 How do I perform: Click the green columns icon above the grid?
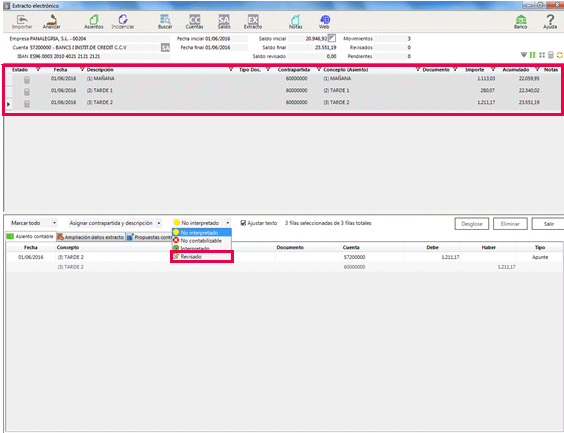click(533, 55)
